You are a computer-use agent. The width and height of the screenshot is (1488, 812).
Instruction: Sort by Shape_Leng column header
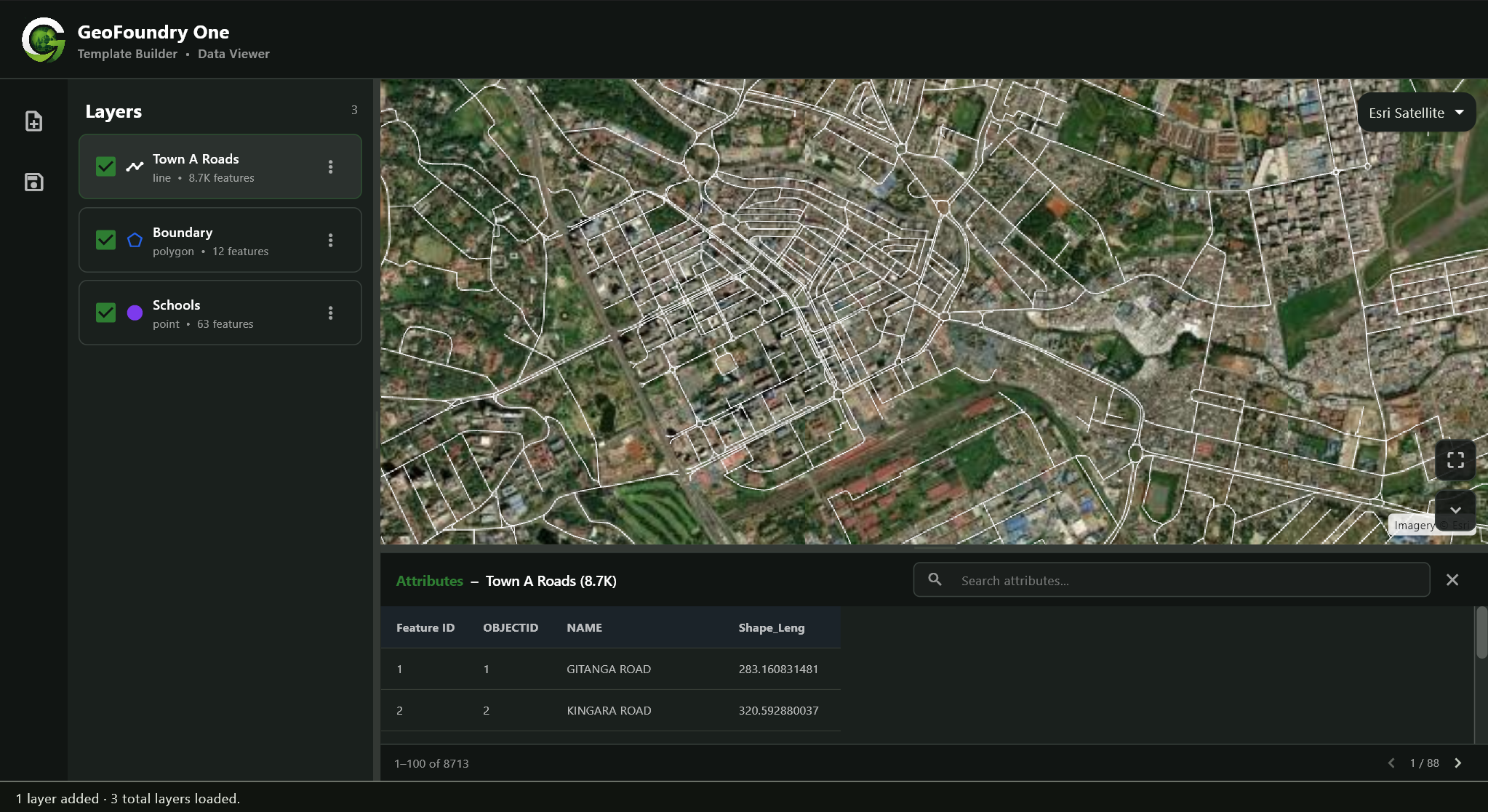[x=771, y=627]
